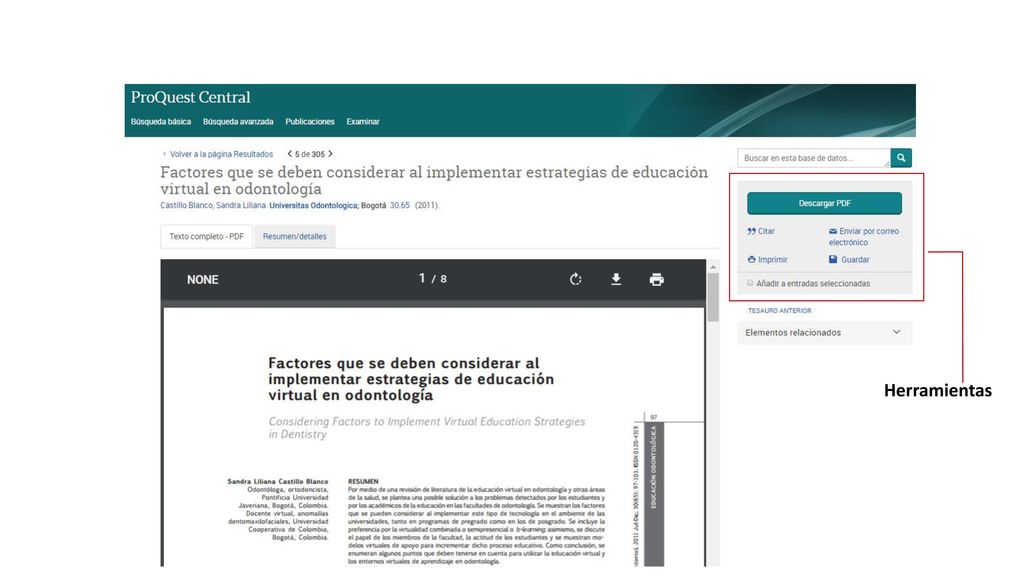Screen dimensions: 1024x576
Task: Click 'Volver a la página Resultados' link
Action: pos(221,154)
